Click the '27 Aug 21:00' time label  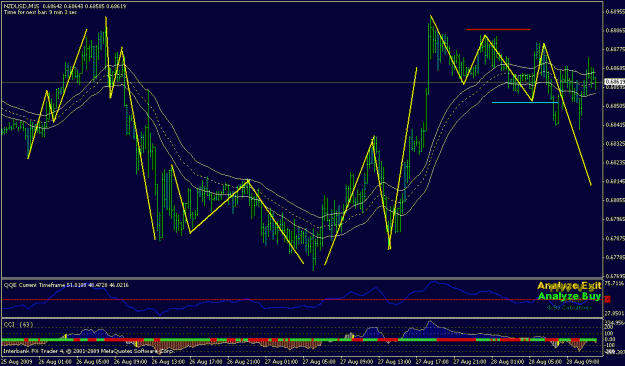pos(469,362)
